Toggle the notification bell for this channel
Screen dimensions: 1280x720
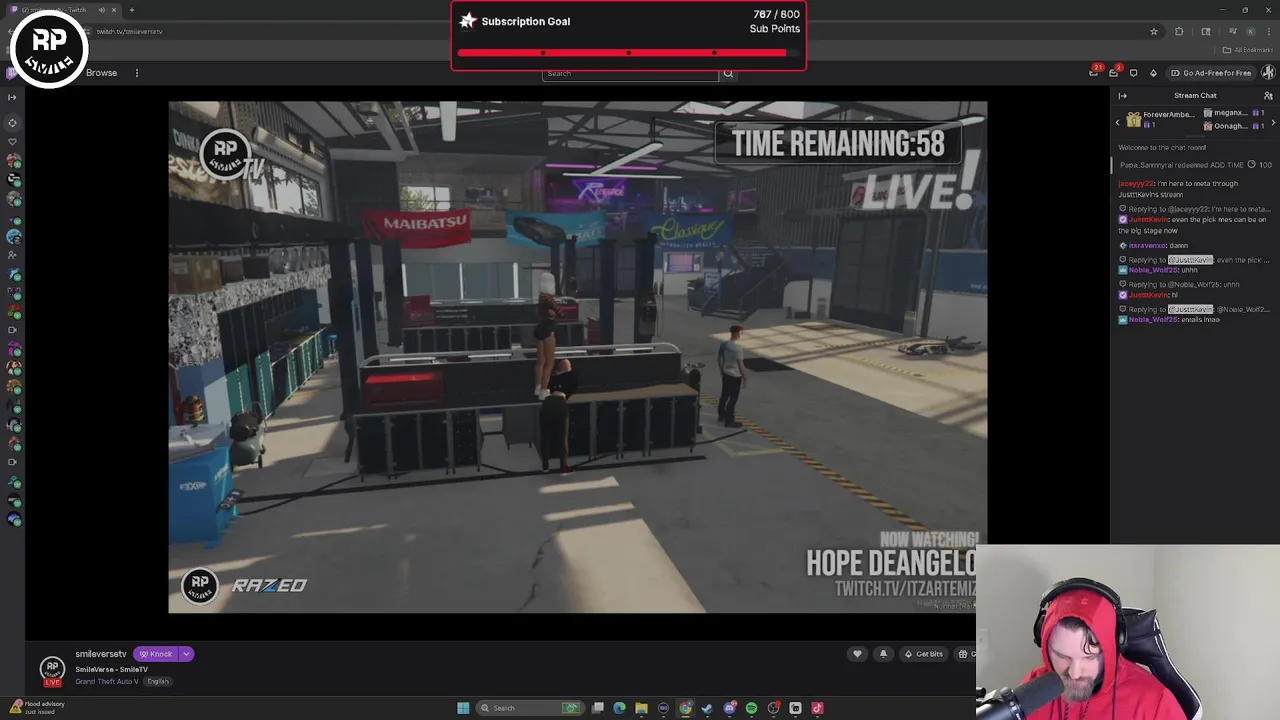883,654
